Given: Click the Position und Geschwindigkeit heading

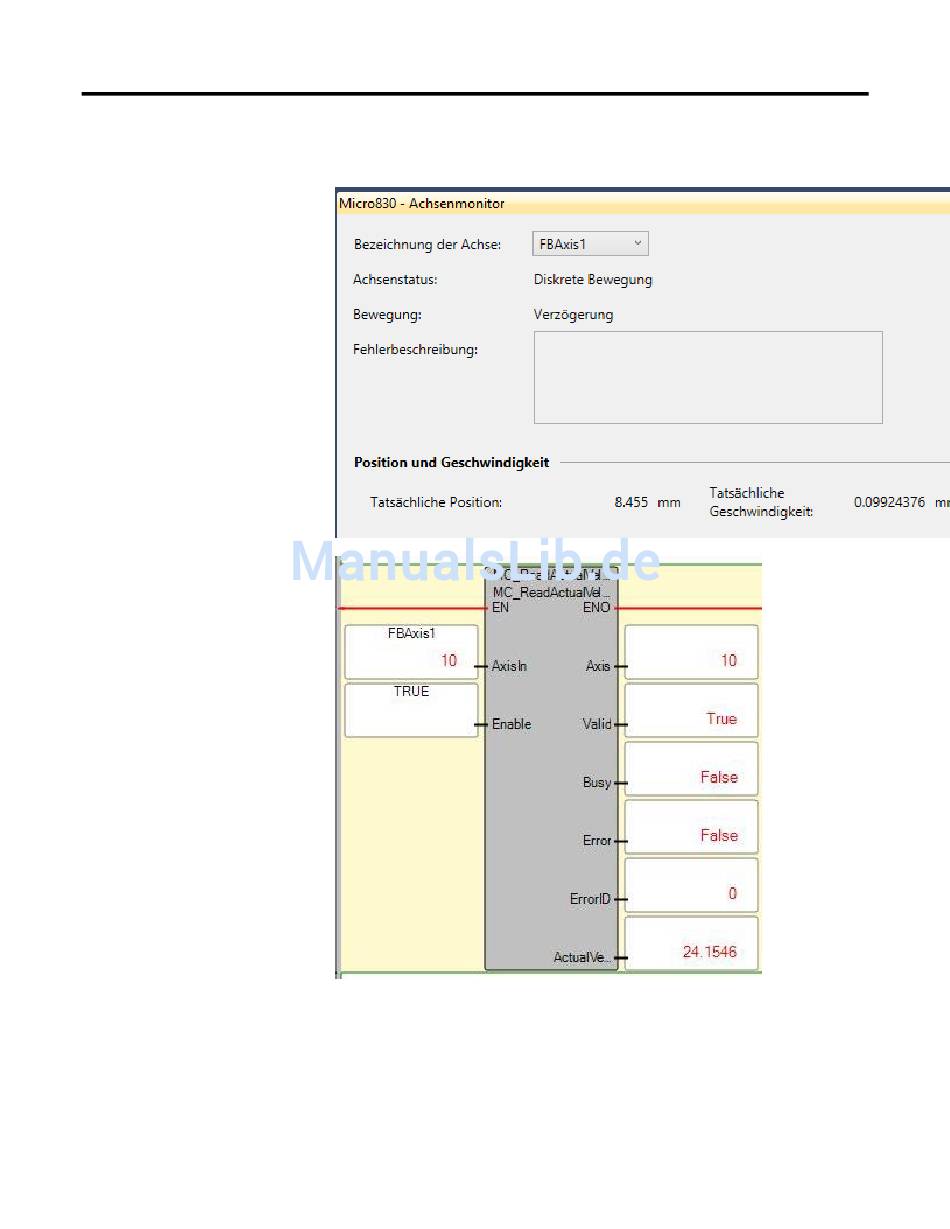Looking at the screenshot, I should tap(451, 463).
